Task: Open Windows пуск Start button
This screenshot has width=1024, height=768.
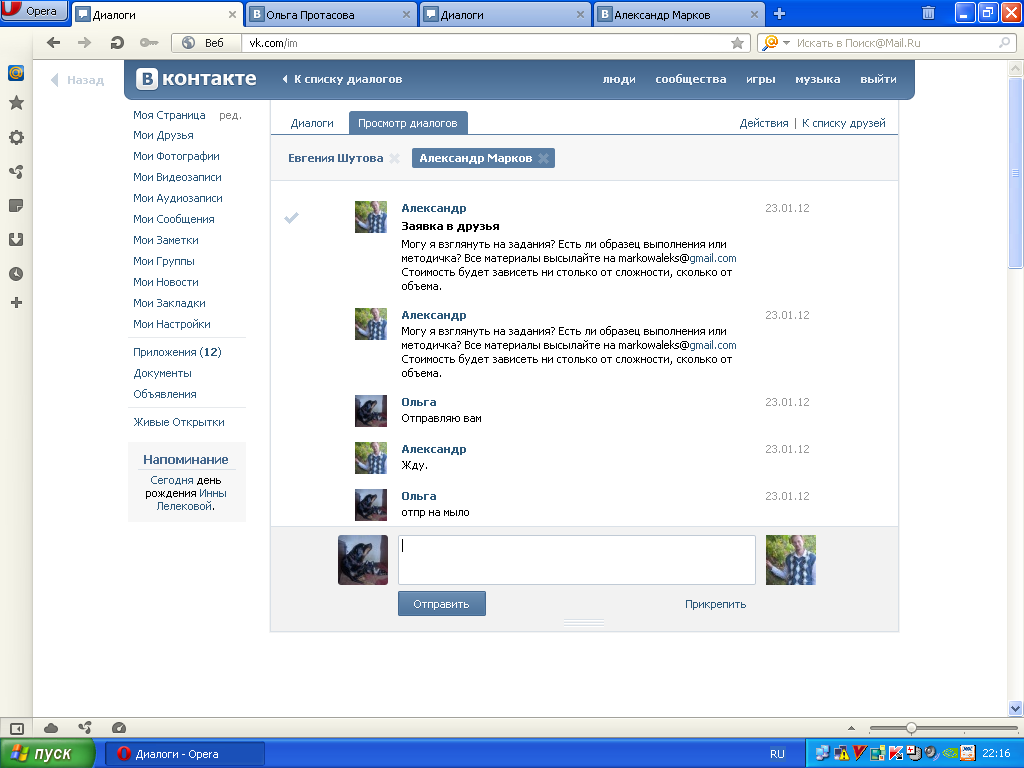Action: click(x=47, y=754)
